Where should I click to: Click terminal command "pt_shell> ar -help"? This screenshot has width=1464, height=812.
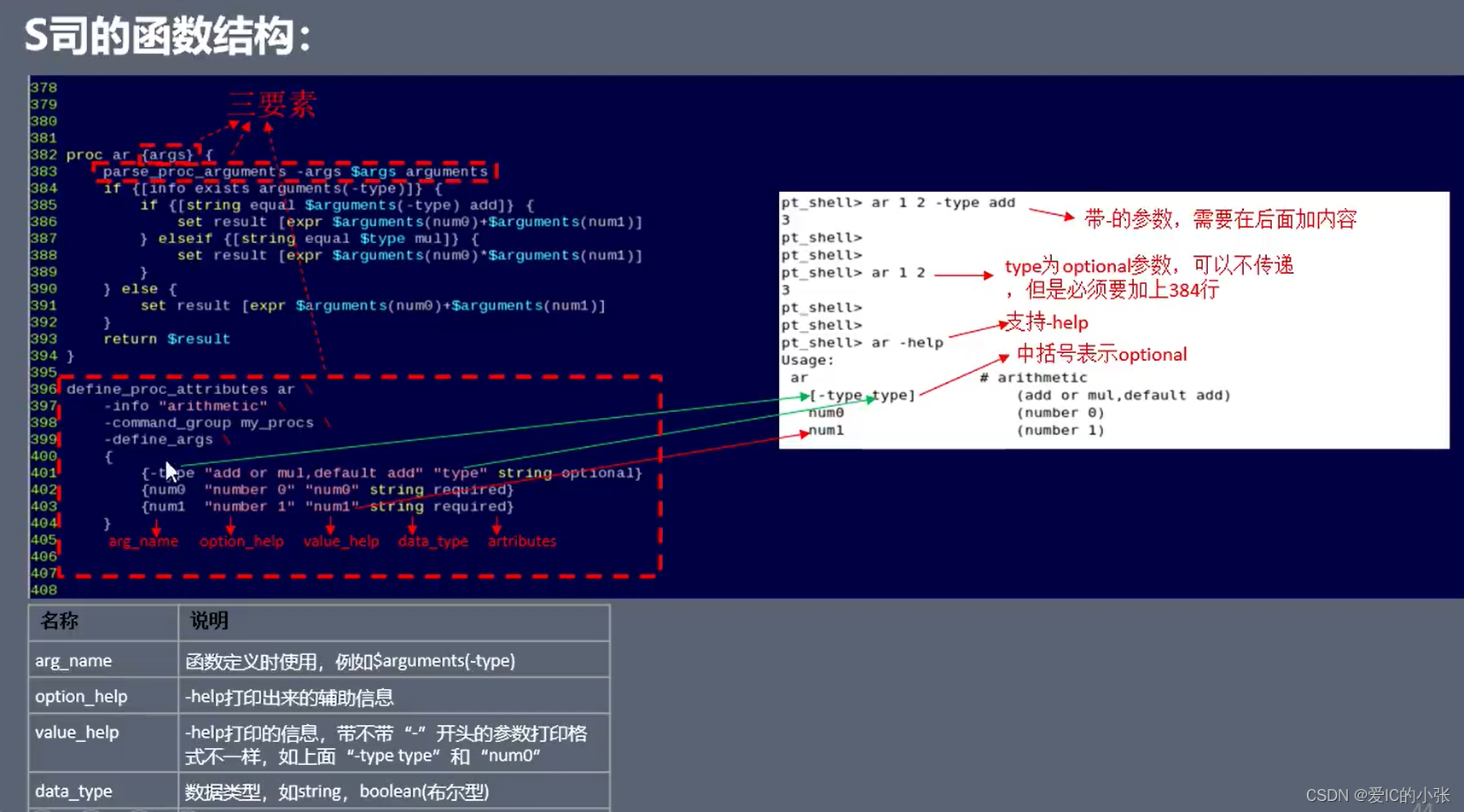tap(863, 343)
